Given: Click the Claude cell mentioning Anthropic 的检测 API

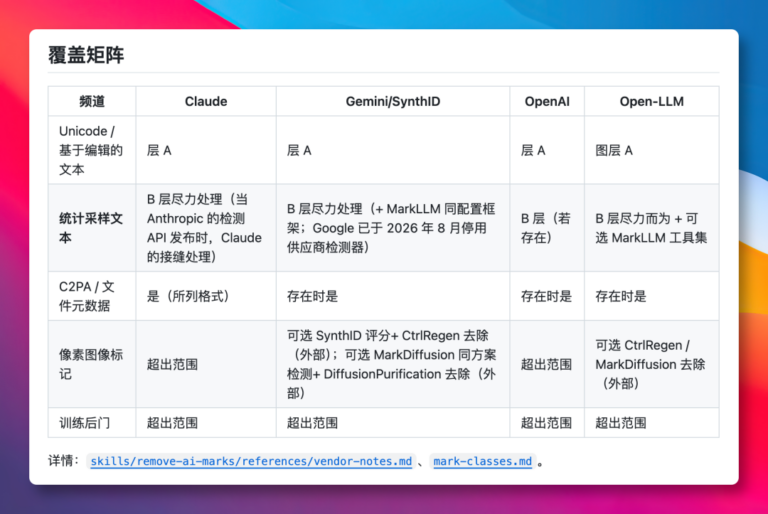Looking at the screenshot, I should point(204,228).
